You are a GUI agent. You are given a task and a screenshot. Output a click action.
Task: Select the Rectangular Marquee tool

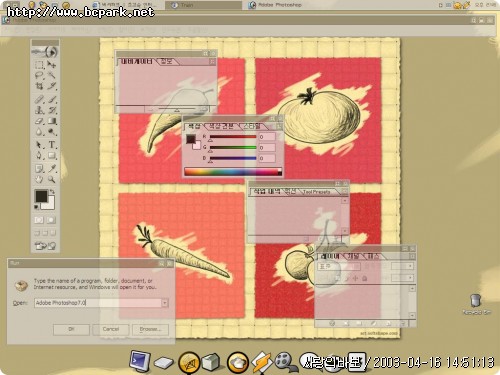[39, 65]
